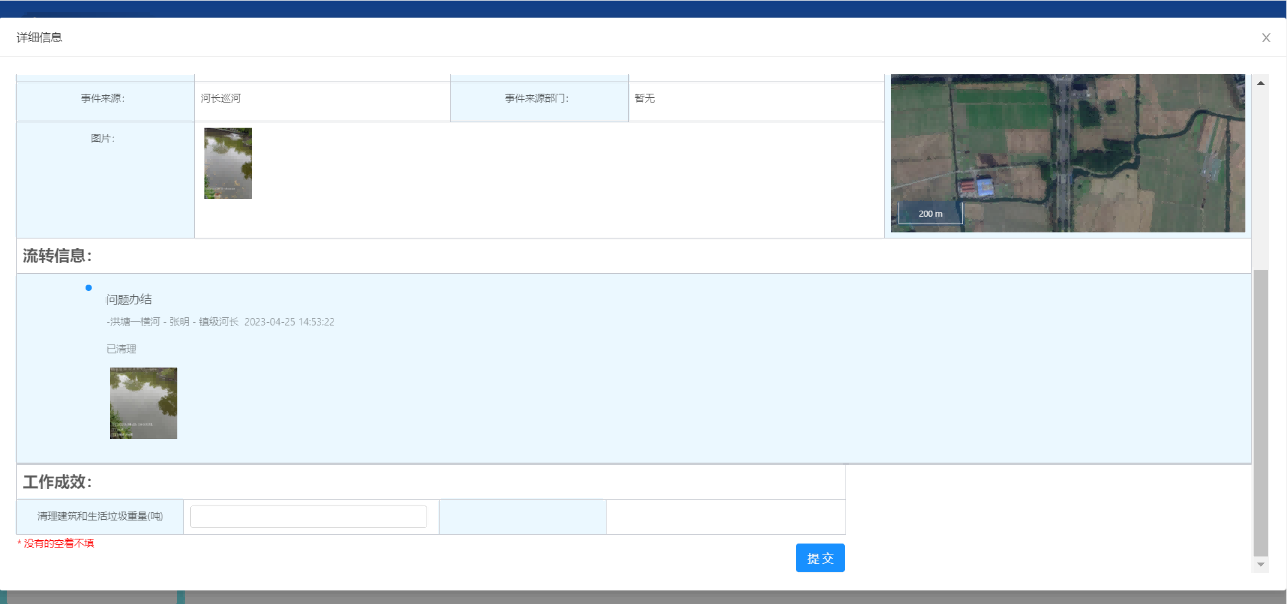Viewport: 1287px width, 604px height.
Task: Close the 详细信息 dialog
Action: (1265, 38)
